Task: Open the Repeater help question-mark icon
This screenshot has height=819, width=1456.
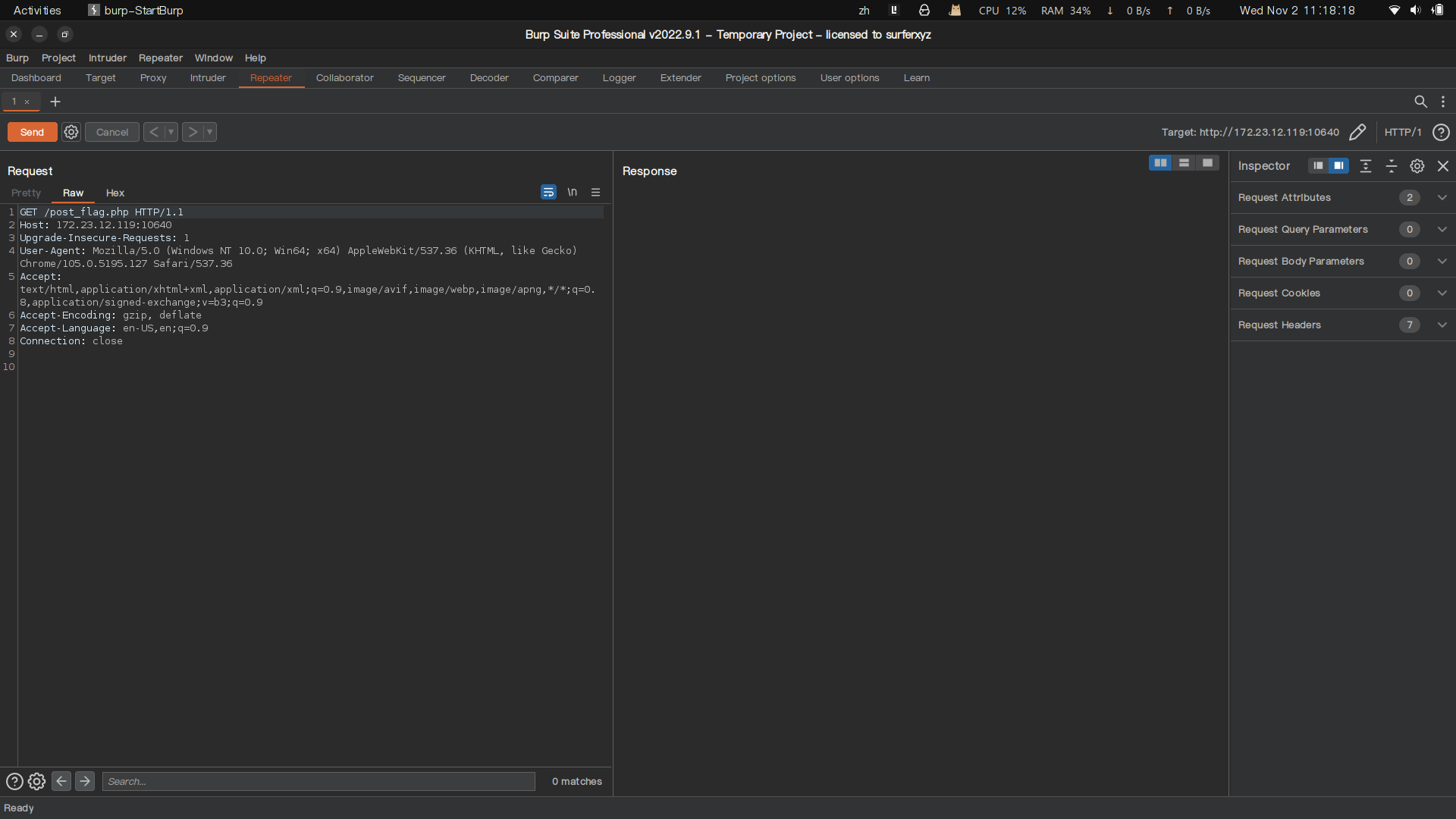Action: point(1441,132)
